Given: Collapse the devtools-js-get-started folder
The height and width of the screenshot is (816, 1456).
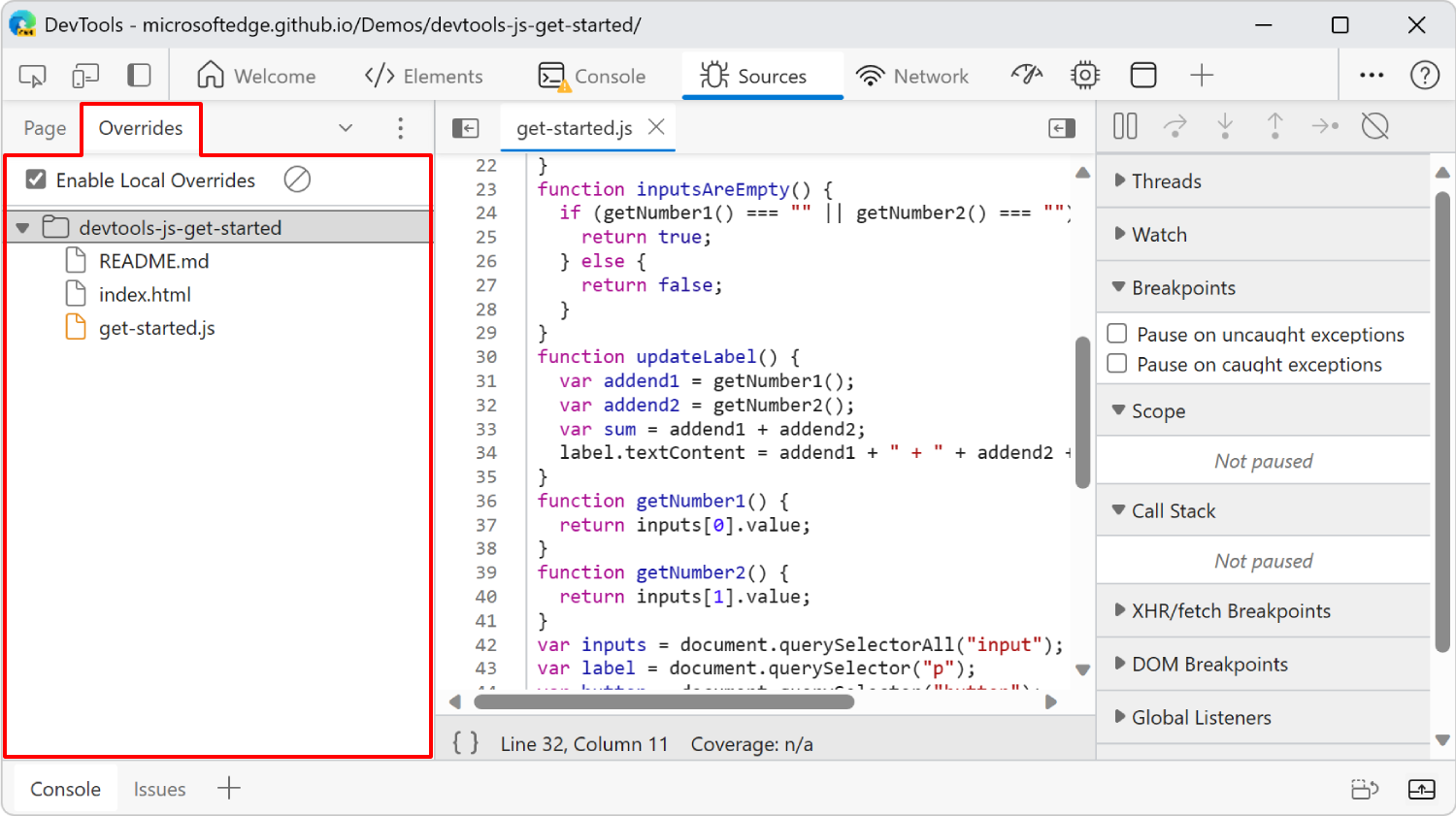Looking at the screenshot, I should (x=22, y=228).
